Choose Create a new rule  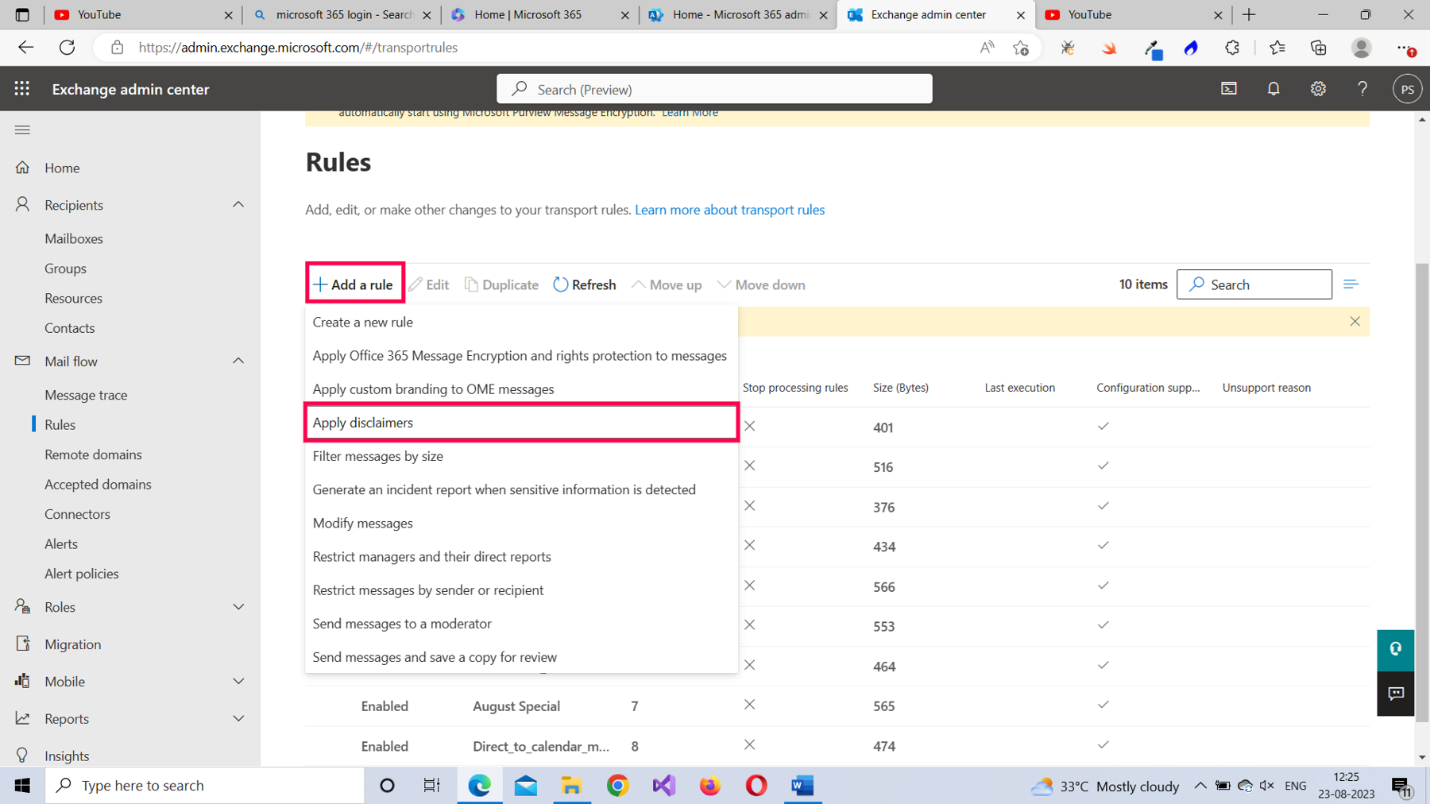363,322
